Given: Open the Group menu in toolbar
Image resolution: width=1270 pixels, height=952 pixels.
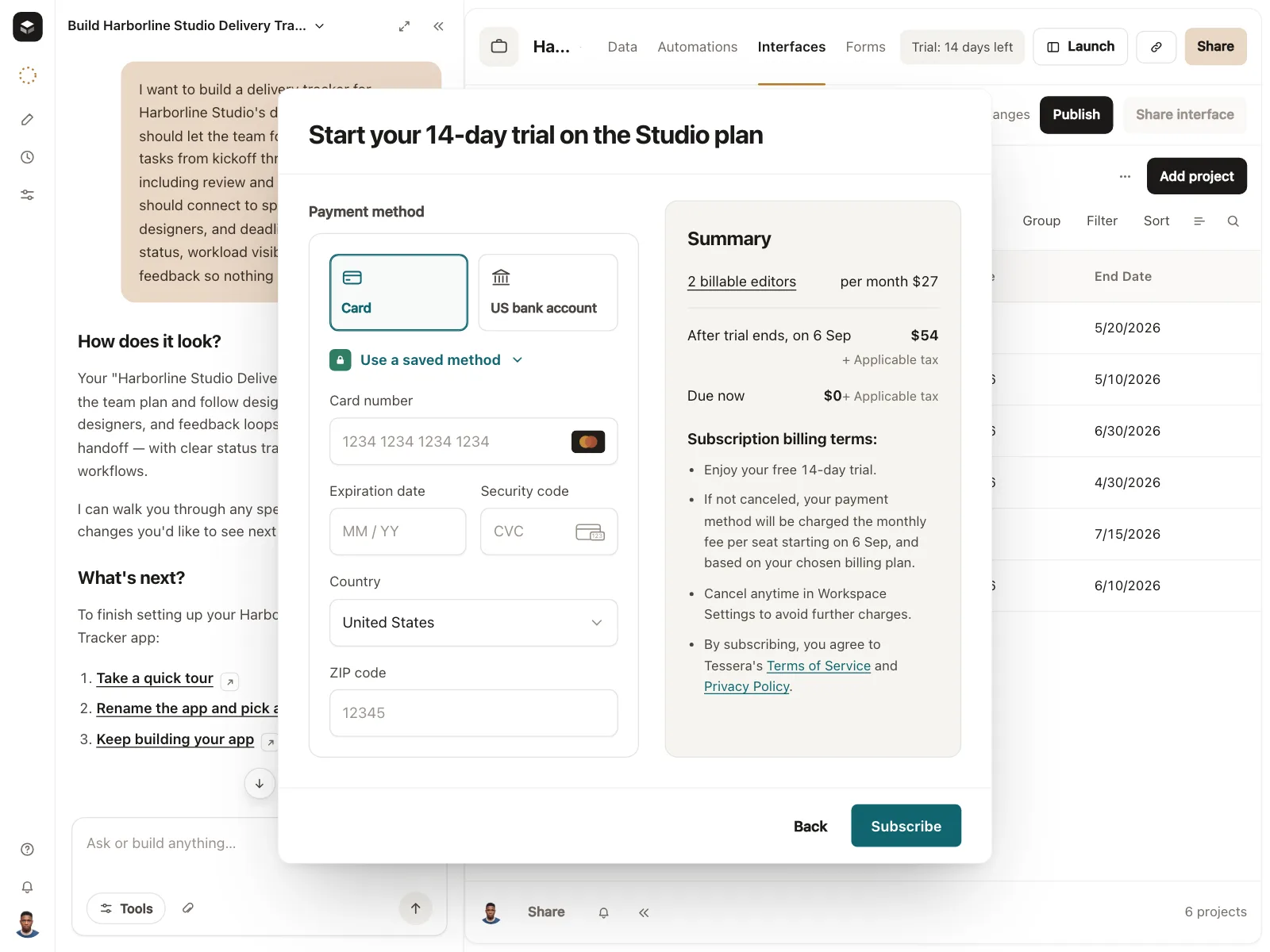Looking at the screenshot, I should click(x=1041, y=221).
